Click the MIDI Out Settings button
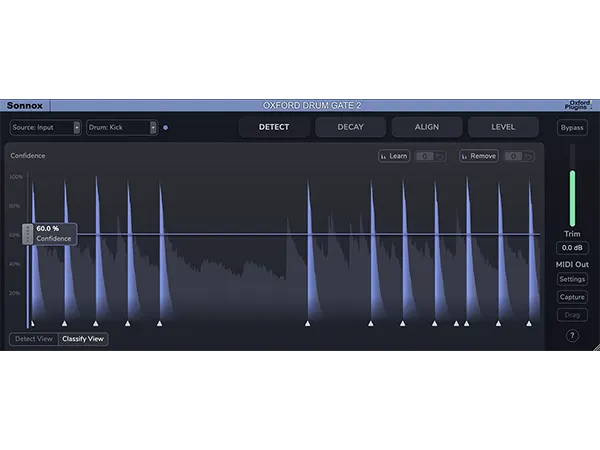 (572, 279)
